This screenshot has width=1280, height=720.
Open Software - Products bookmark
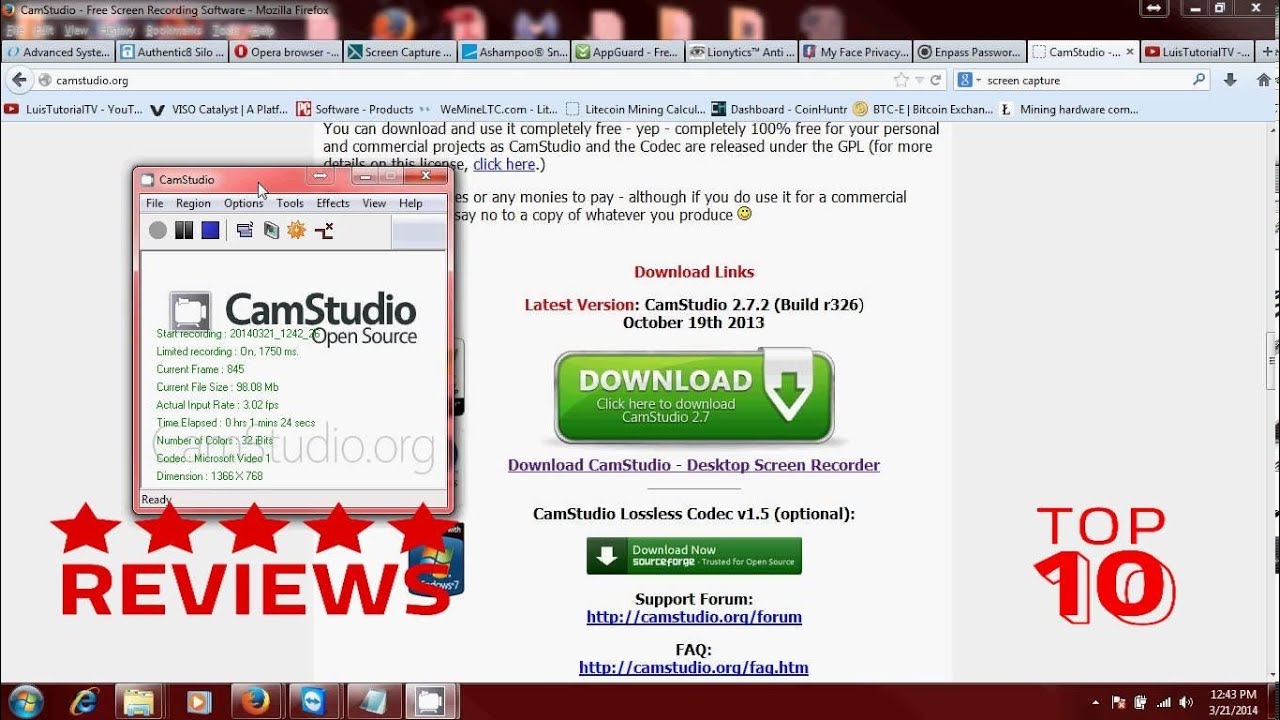[355, 109]
